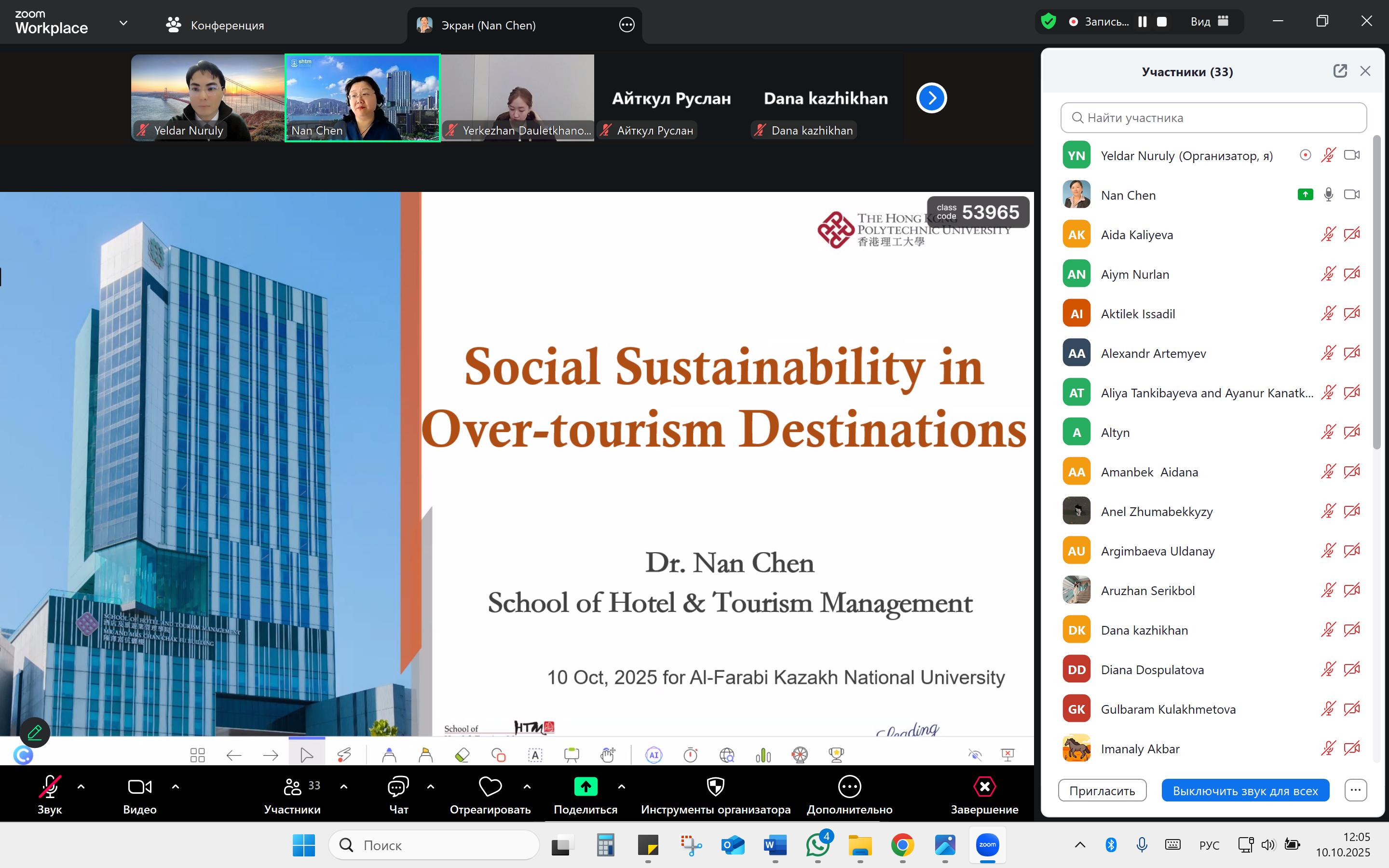Expand video options arrow next to Видео
The width and height of the screenshot is (1389, 868).
(x=176, y=787)
